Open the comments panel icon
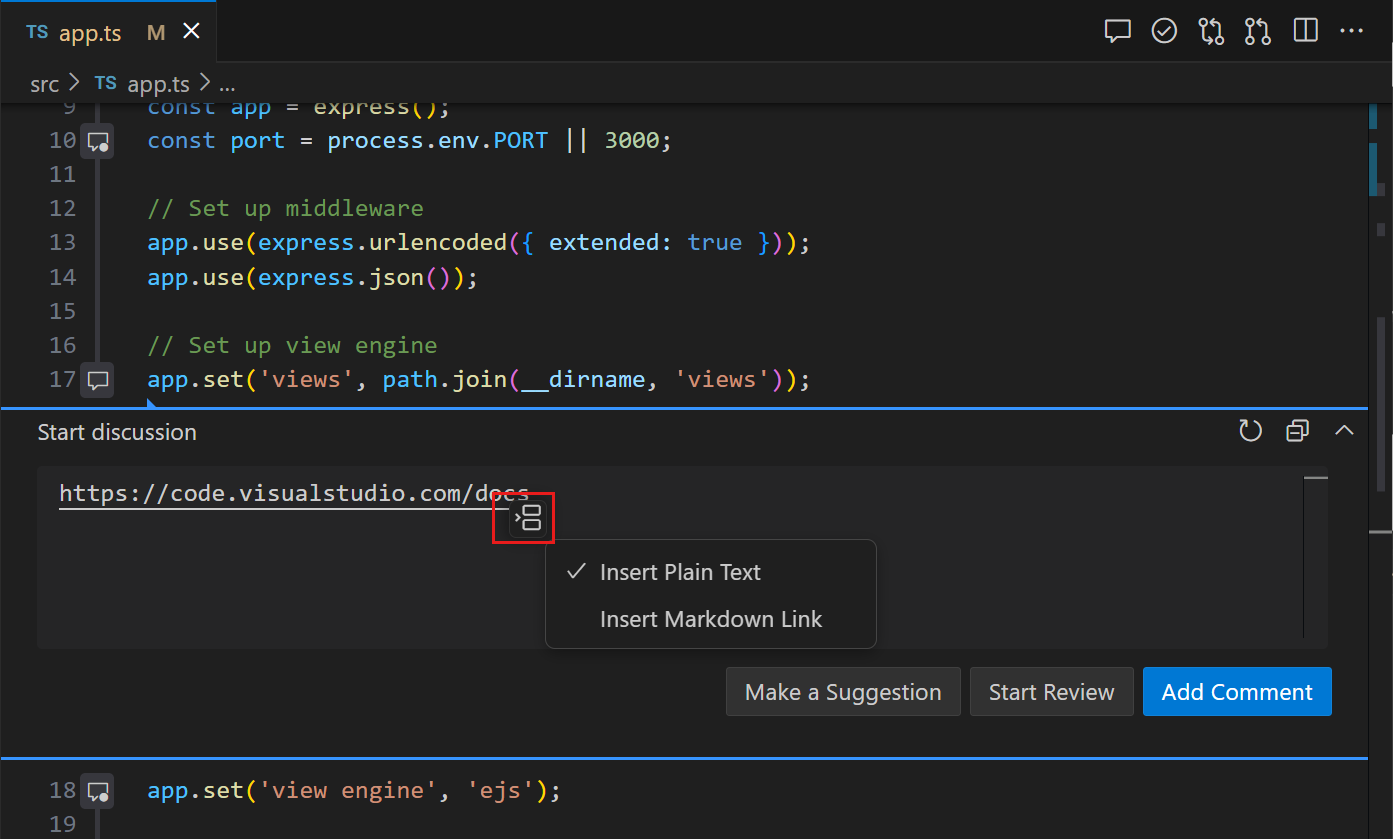This screenshot has width=1393, height=839. point(1117,31)
